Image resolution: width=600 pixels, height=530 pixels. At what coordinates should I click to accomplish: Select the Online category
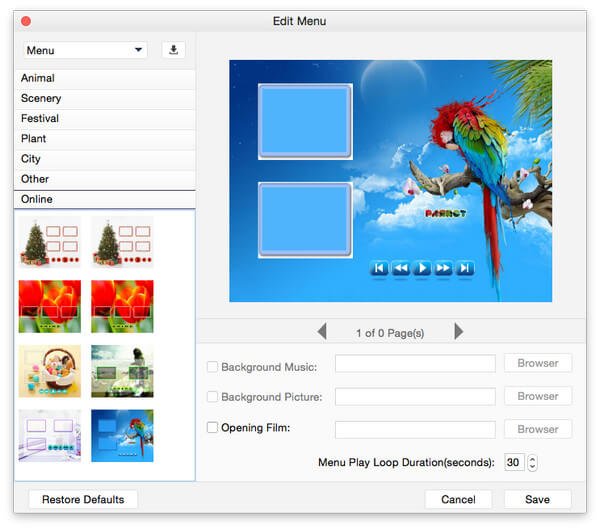(104, 199)
